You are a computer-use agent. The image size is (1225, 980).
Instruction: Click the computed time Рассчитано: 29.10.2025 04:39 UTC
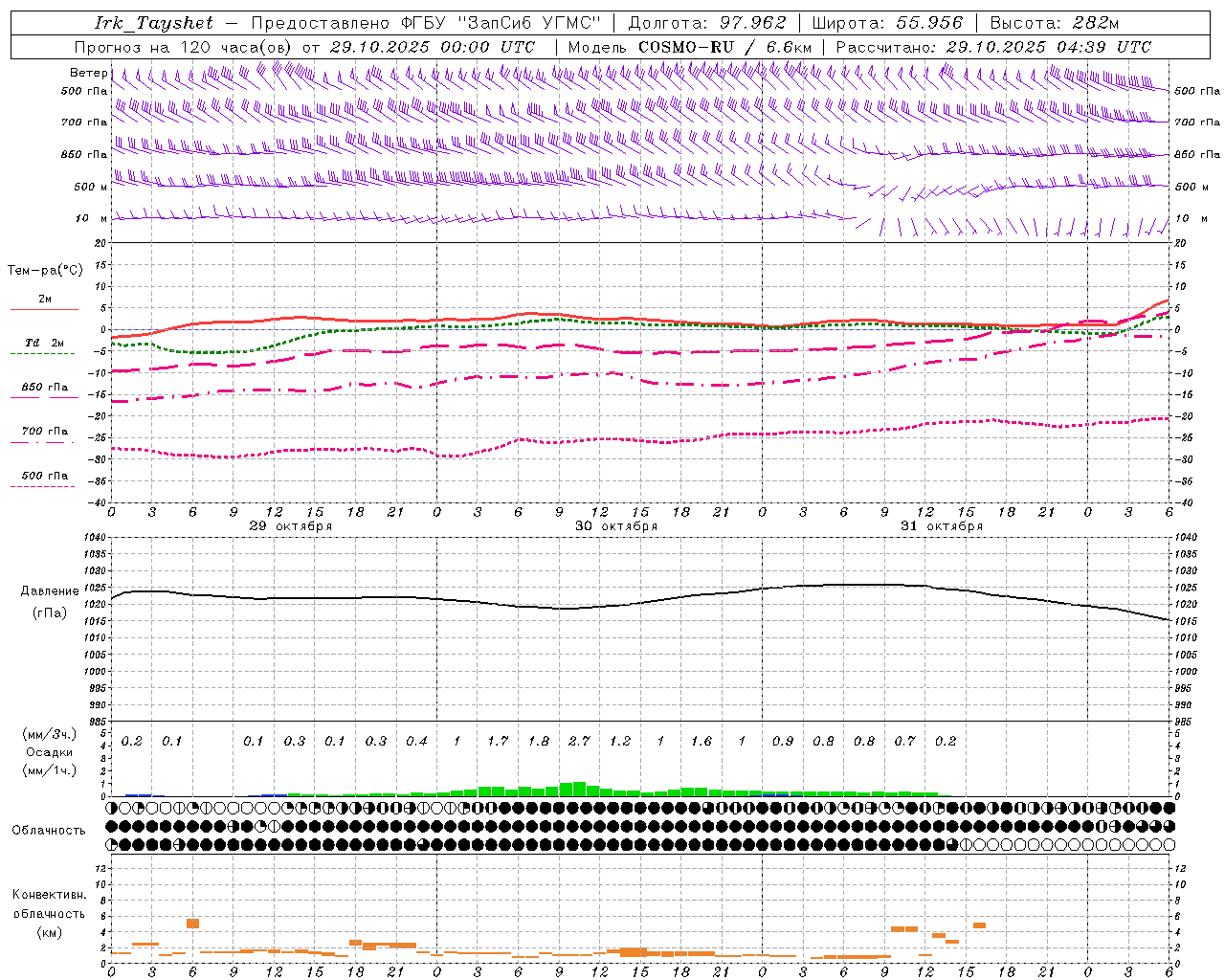pyautogui.click(x=993, y=47)
